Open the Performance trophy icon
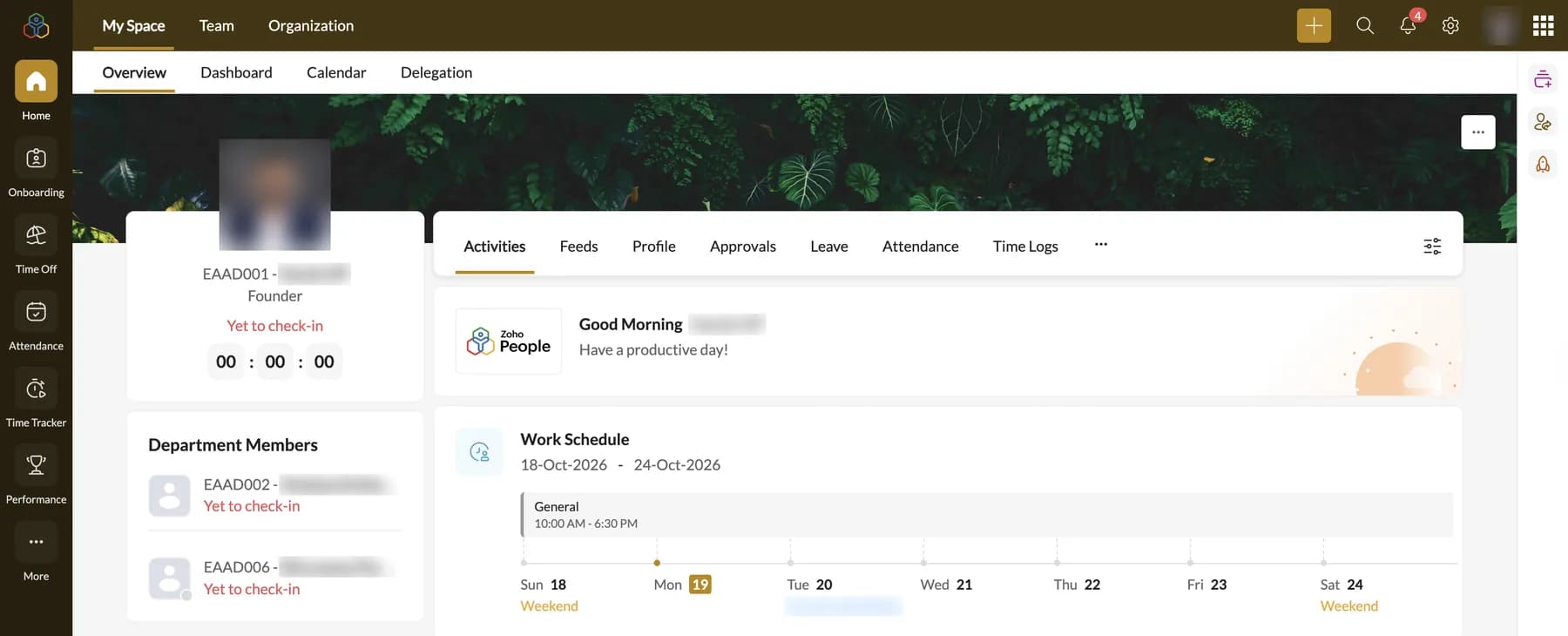The height and width of the screenshot is (636, 1568). 36,464
